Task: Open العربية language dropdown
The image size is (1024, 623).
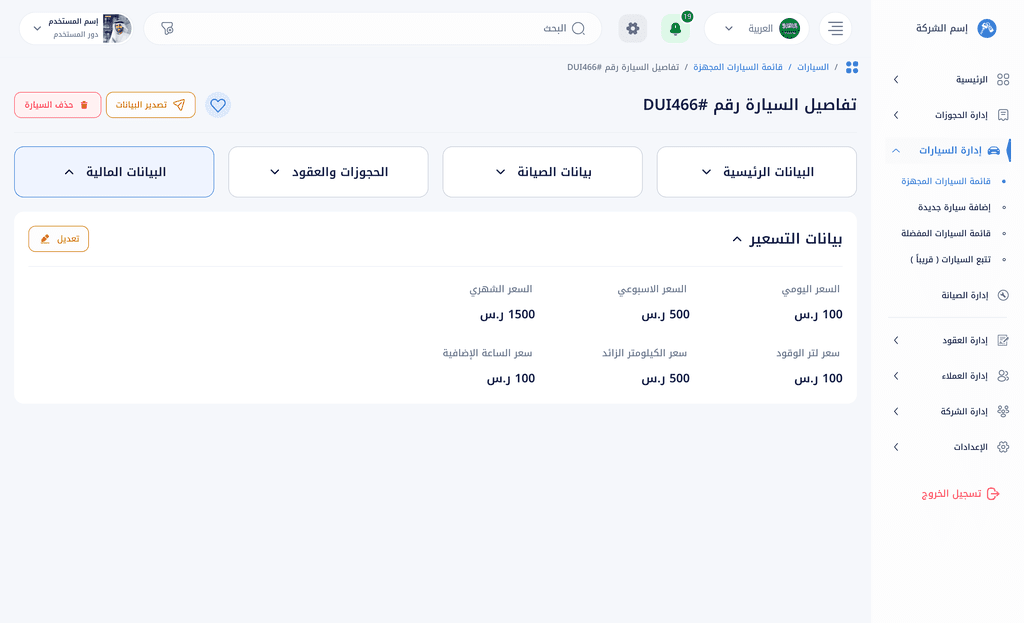Action: point(756,29)
